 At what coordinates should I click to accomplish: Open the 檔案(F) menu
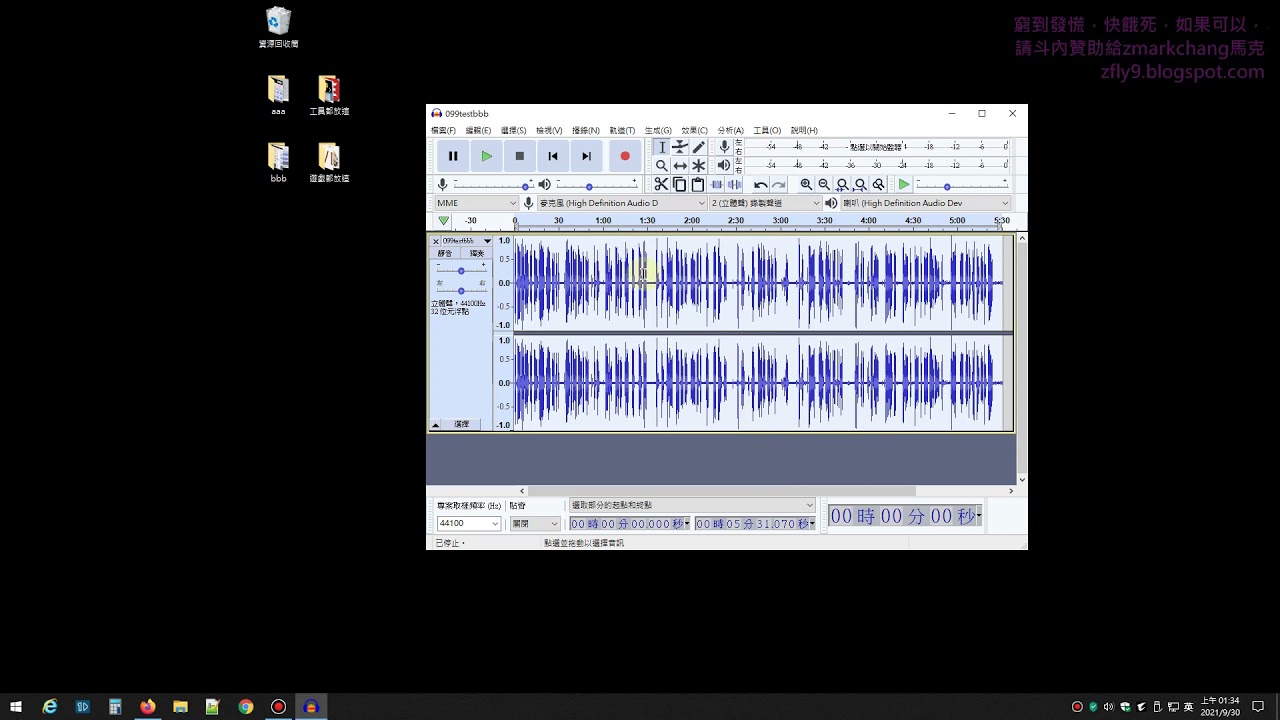pyautogui.click(x=443, y=130)
